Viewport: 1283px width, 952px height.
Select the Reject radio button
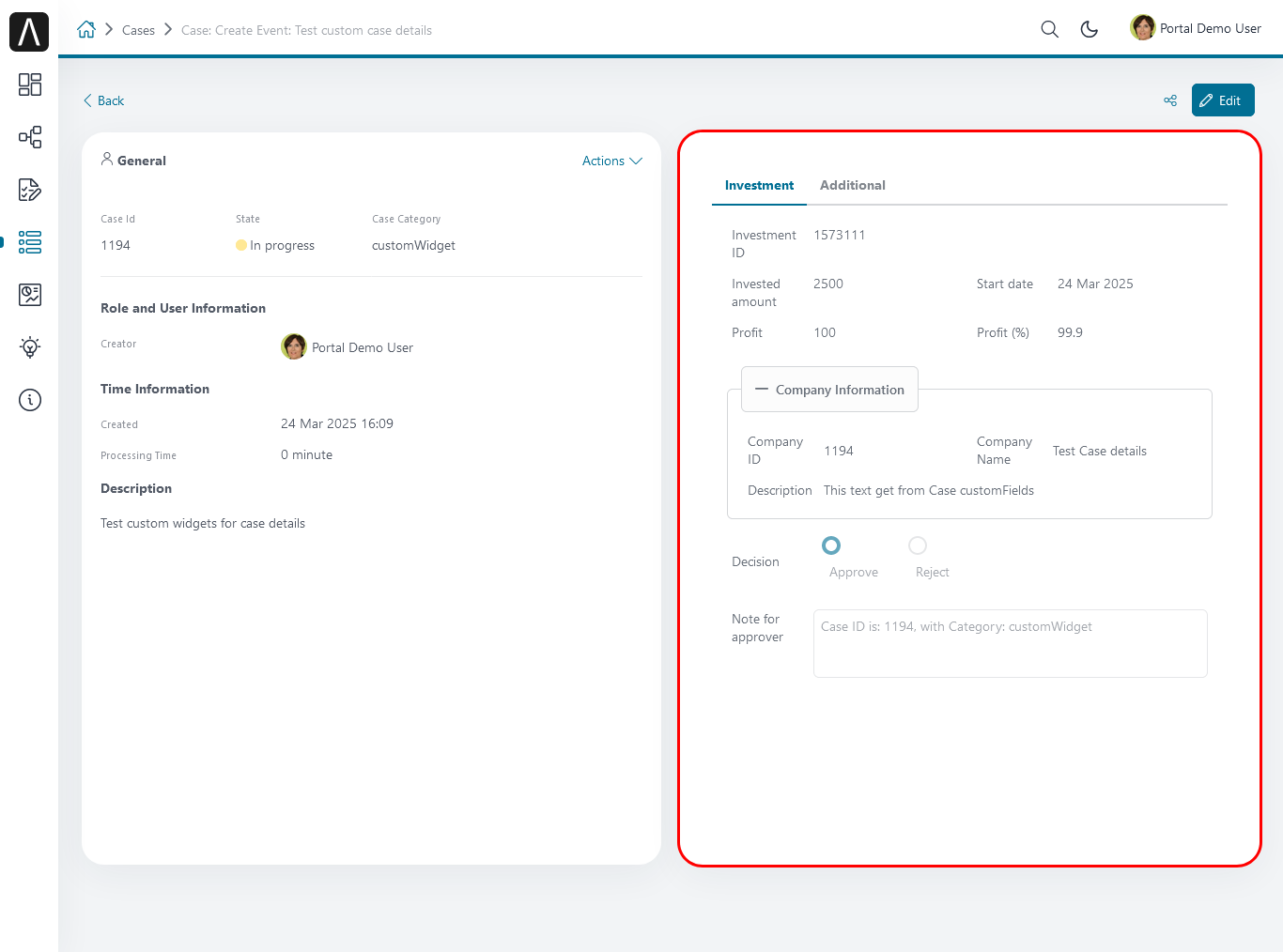918,545
